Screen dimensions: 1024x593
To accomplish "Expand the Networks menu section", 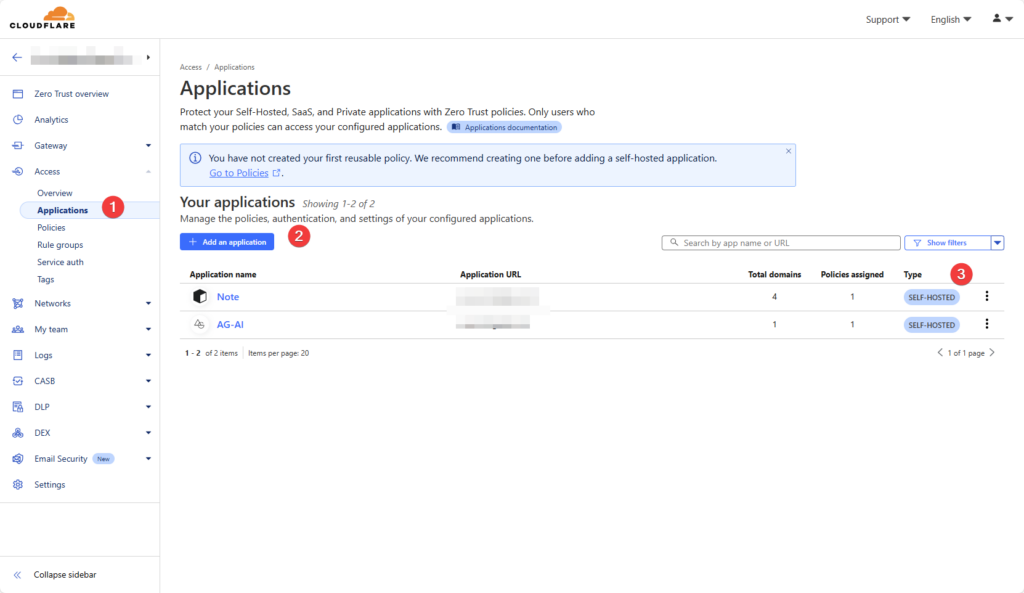I will pyautogui.click(x=148, y=304).
